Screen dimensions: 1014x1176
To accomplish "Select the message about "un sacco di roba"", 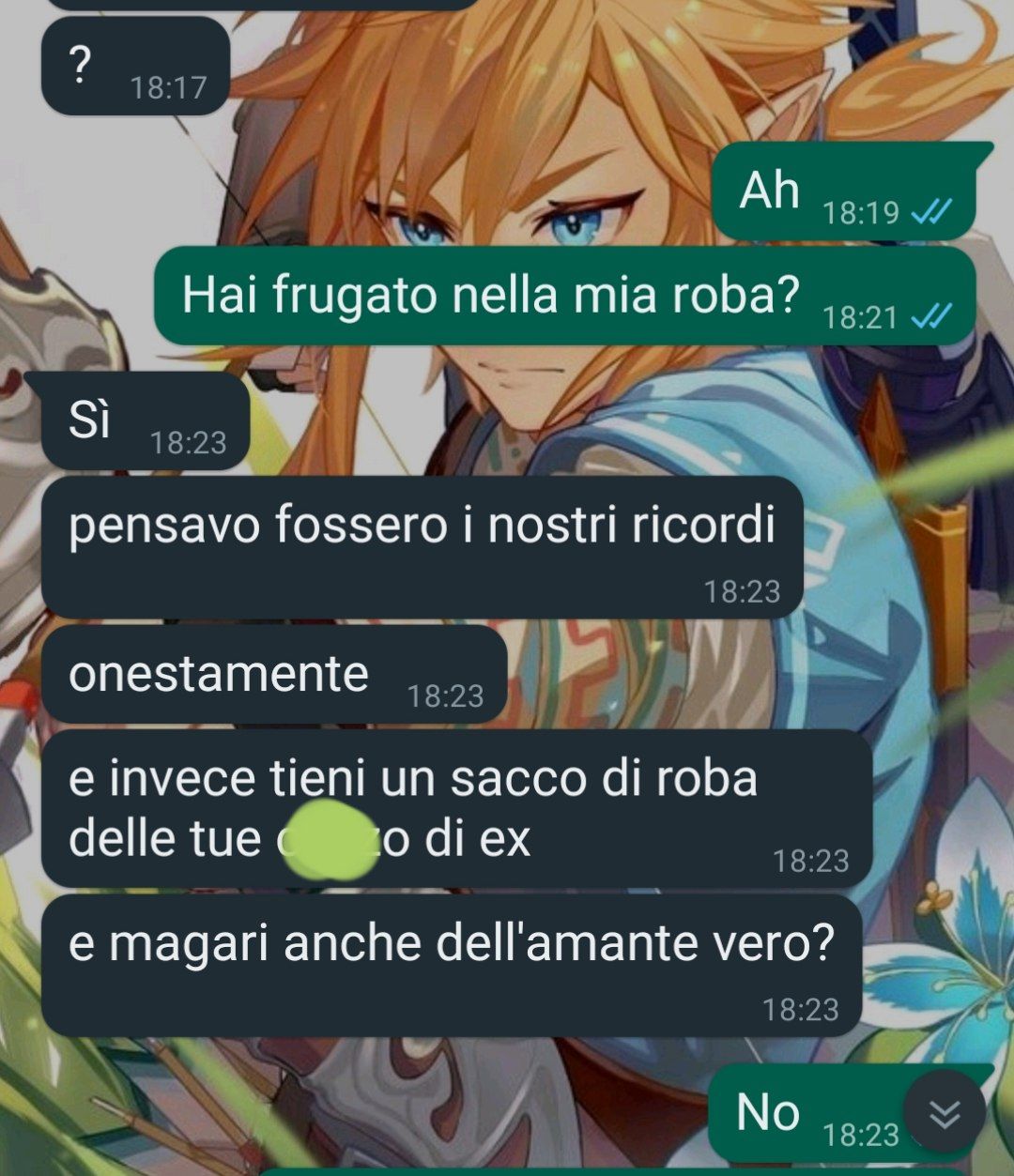I will coord(457,809).
